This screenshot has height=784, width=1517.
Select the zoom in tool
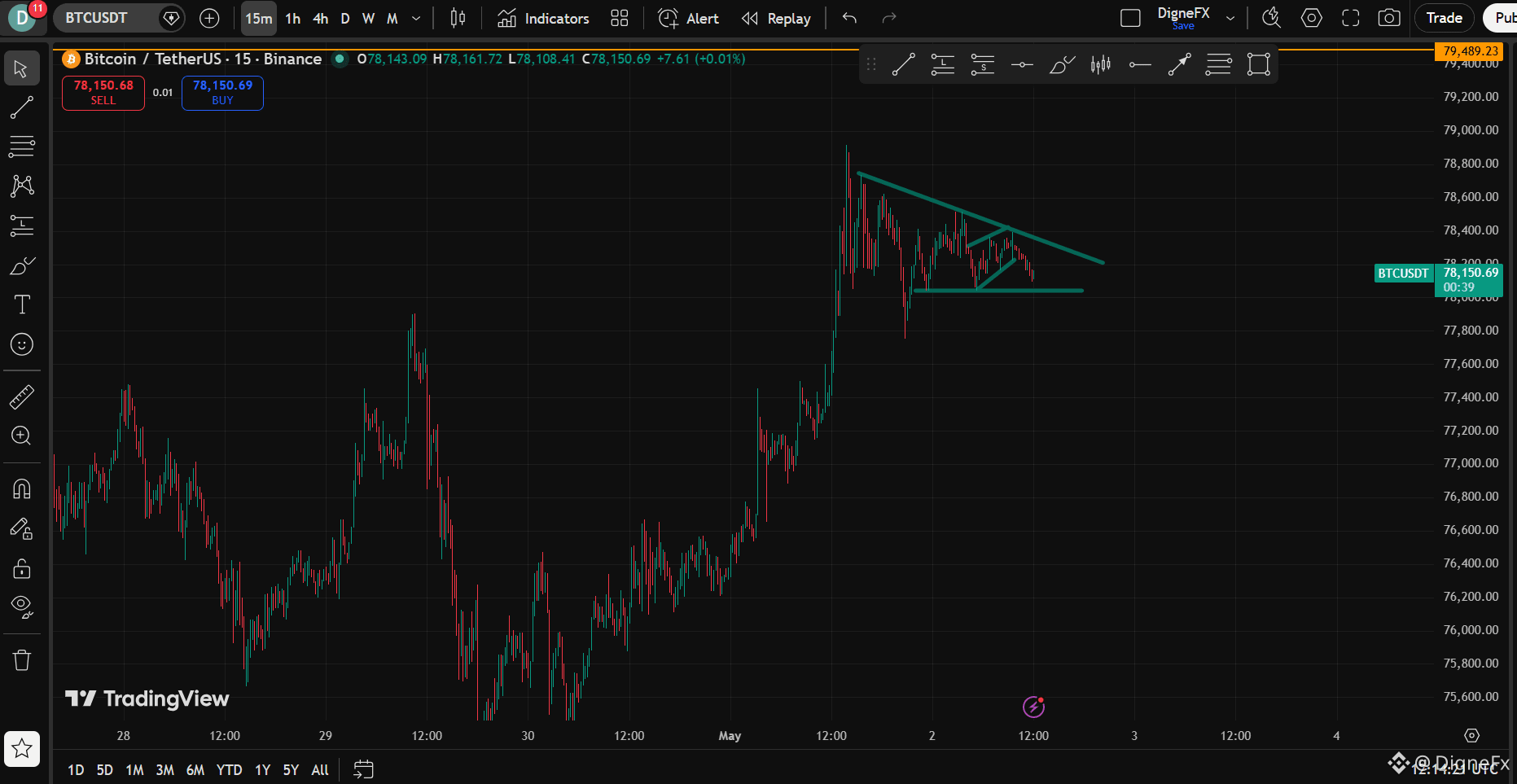(21, 436)
